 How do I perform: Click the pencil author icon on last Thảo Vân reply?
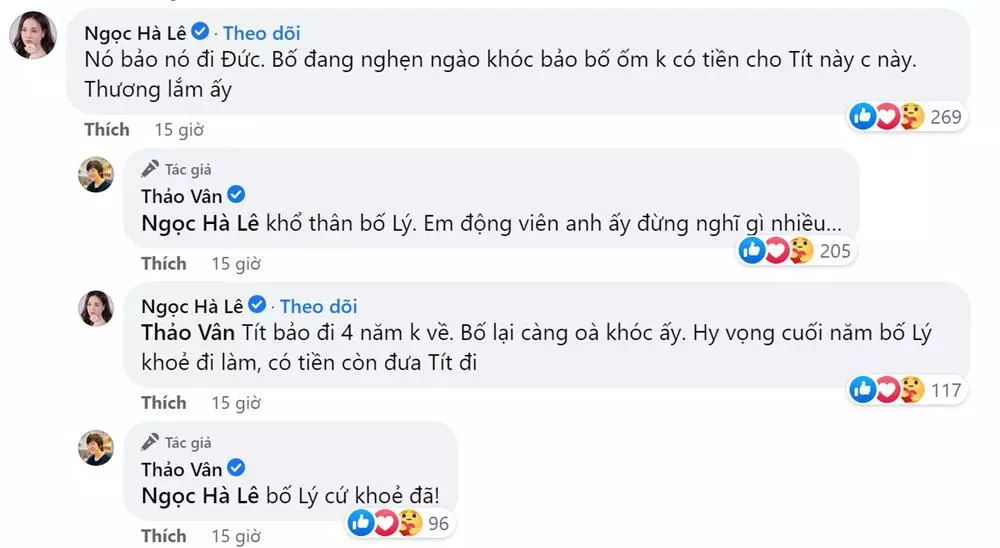coord(150,442)
